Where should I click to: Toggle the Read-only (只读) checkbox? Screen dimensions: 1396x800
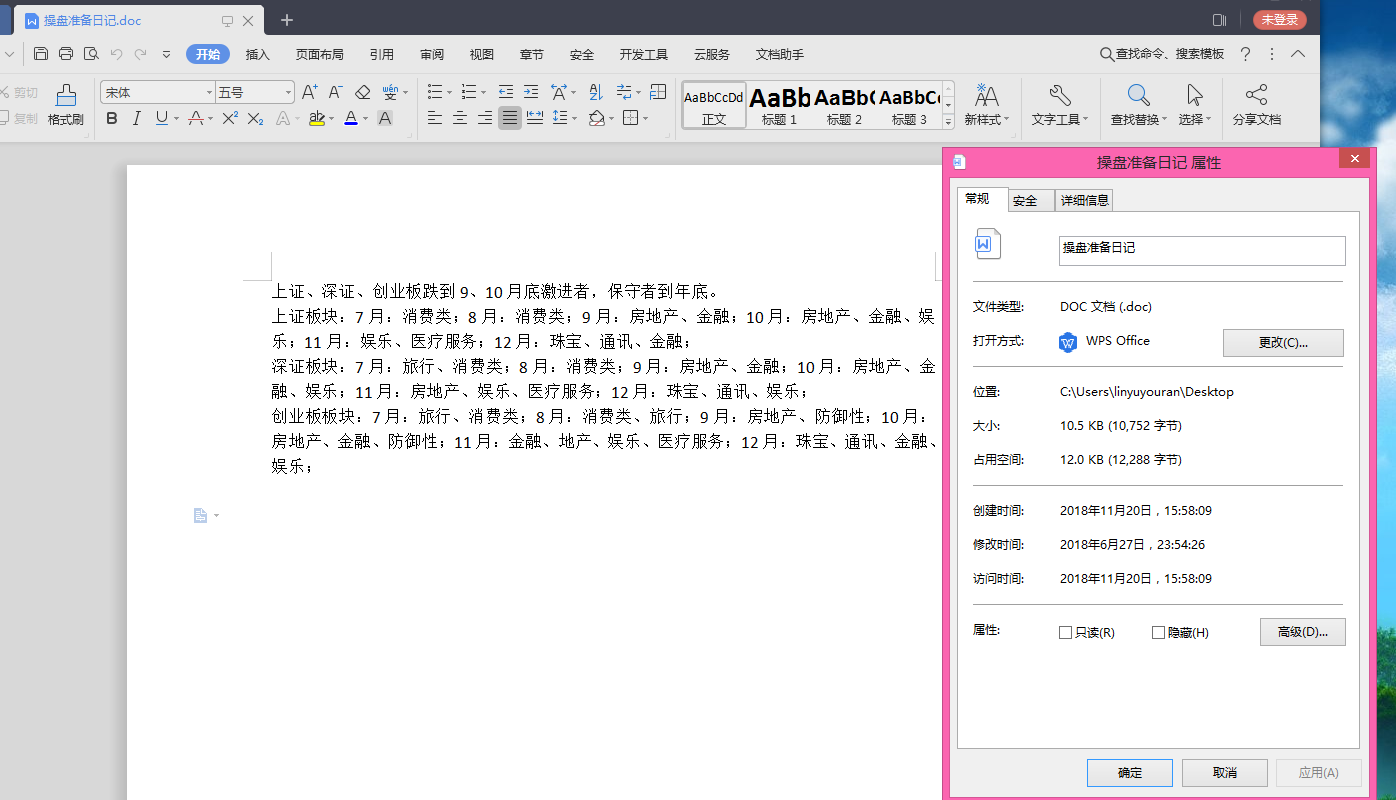1066,633
